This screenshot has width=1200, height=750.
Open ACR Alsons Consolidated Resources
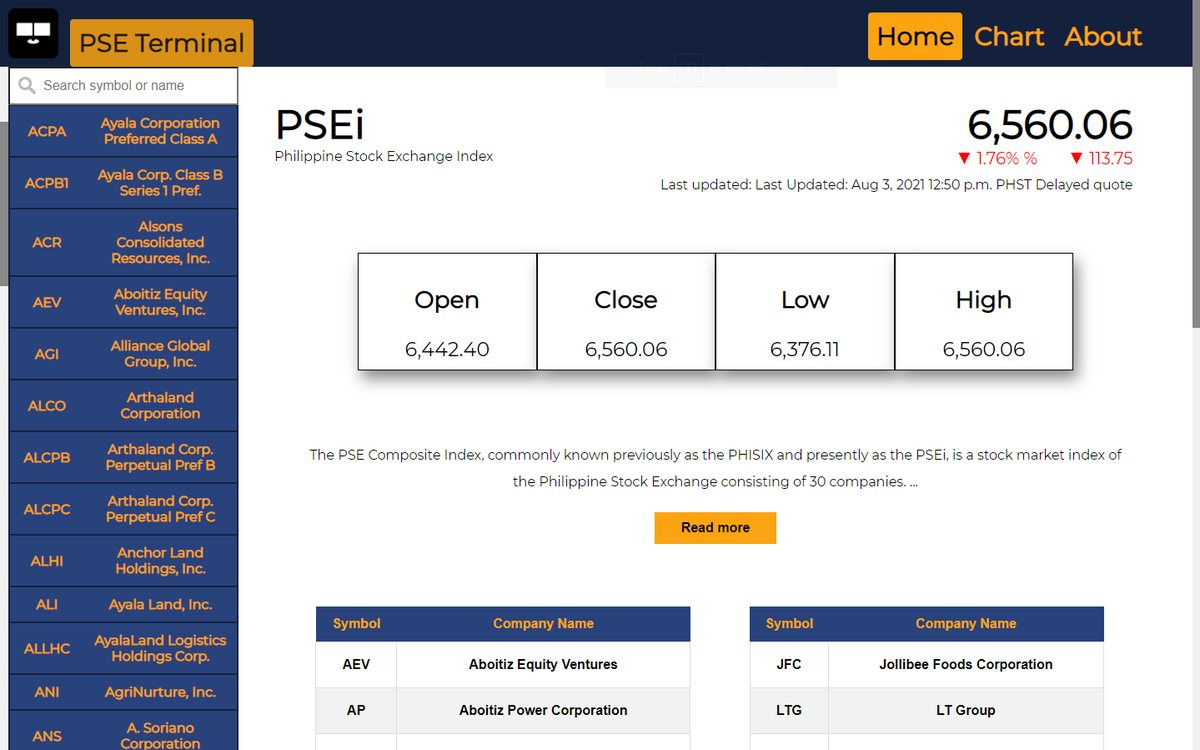tap(123, 242)
